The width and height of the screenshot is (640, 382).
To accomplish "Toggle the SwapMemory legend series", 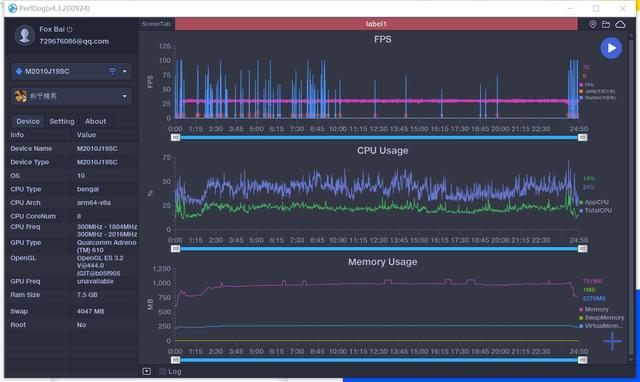I will pyautogui.click(x=602, y=318).
